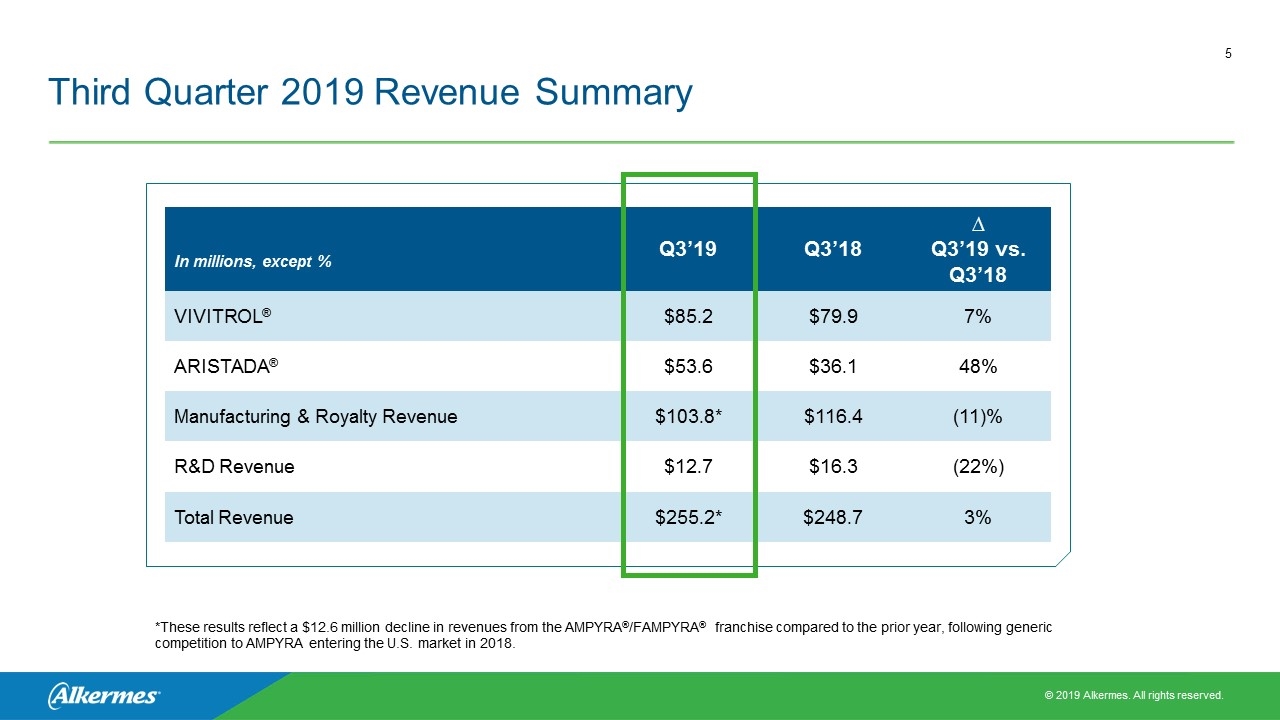Image resolution: width=1280 pixels, height=720 pixels.
Task: Click the Q3'18 column header
Action: click(x=833, y=250)
